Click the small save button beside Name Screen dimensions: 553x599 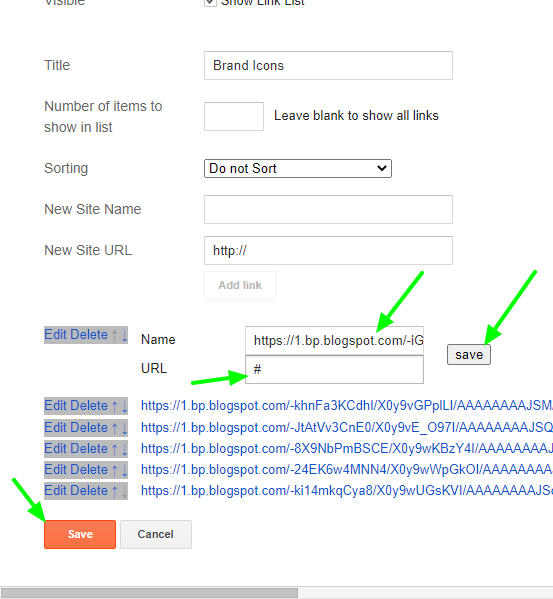[x=469, y=355]
